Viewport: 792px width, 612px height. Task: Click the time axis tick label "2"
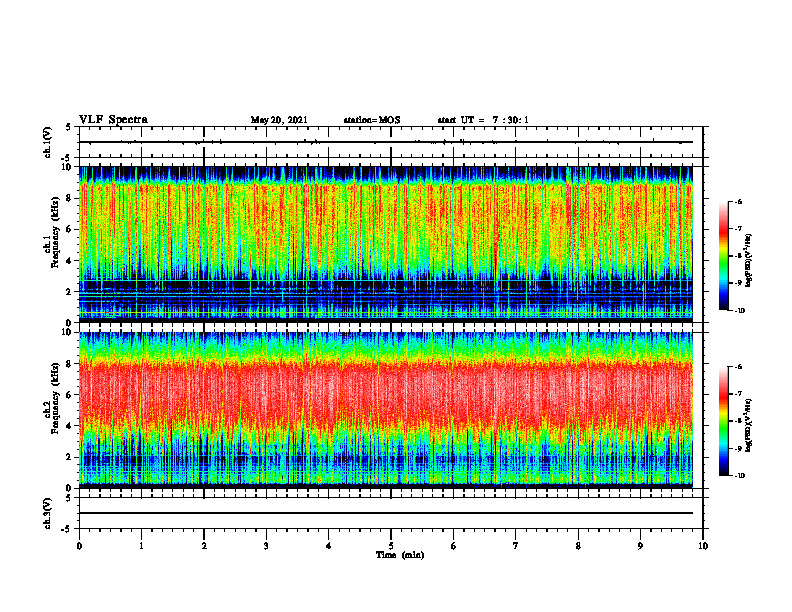tap(204, 546)
